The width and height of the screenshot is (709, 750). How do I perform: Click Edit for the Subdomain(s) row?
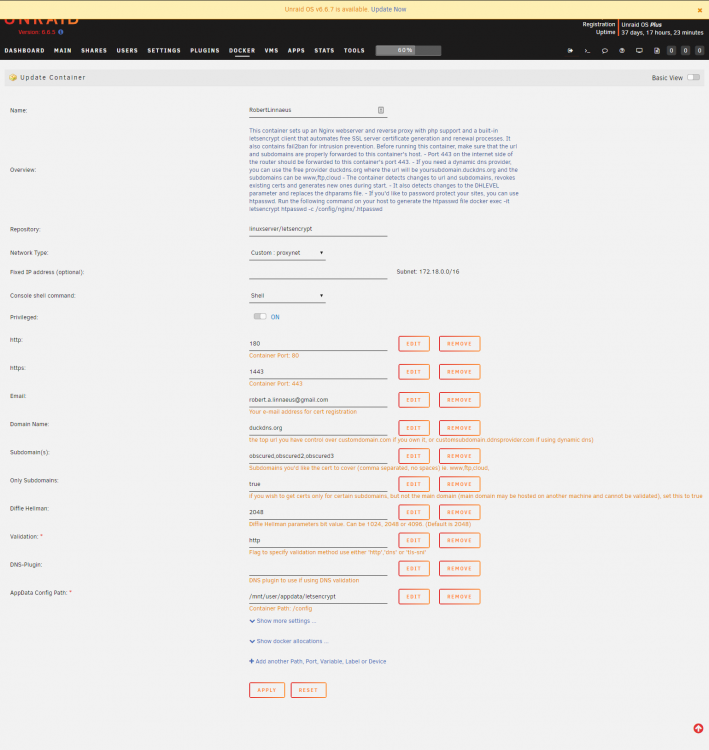click(414, 456)
